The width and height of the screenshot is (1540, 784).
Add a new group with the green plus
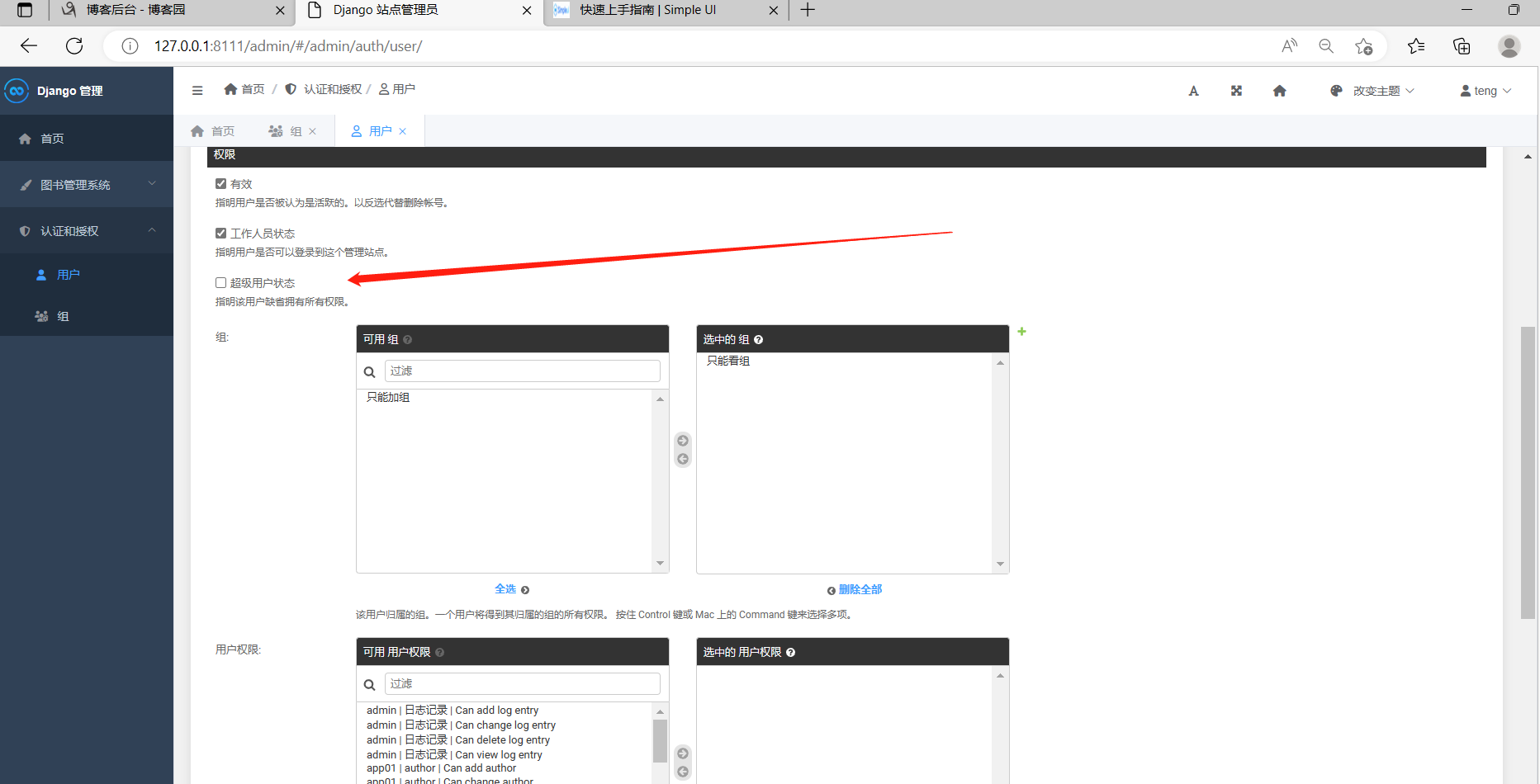(1021, 332)
